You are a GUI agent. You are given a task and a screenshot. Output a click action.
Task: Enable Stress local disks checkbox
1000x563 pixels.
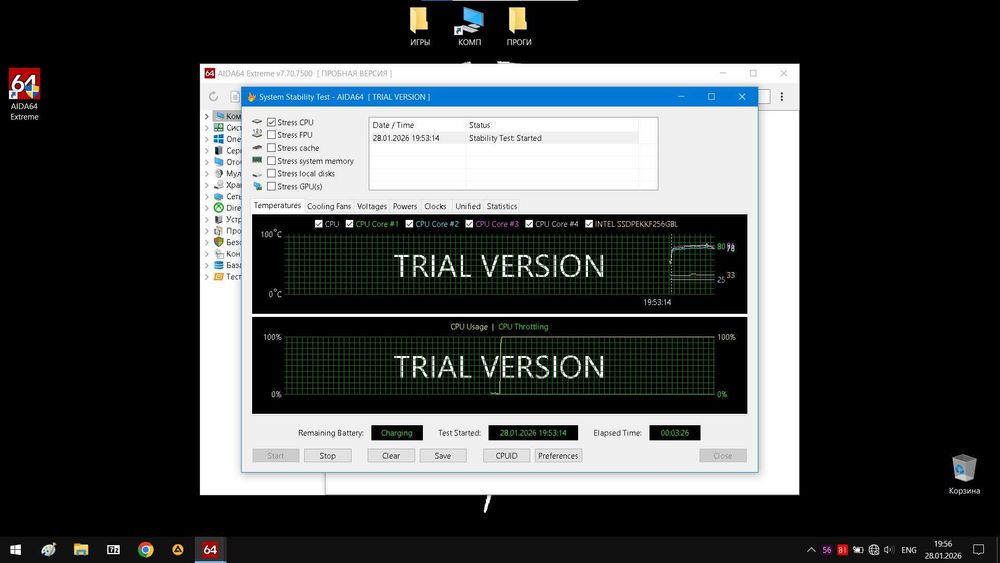272,173
